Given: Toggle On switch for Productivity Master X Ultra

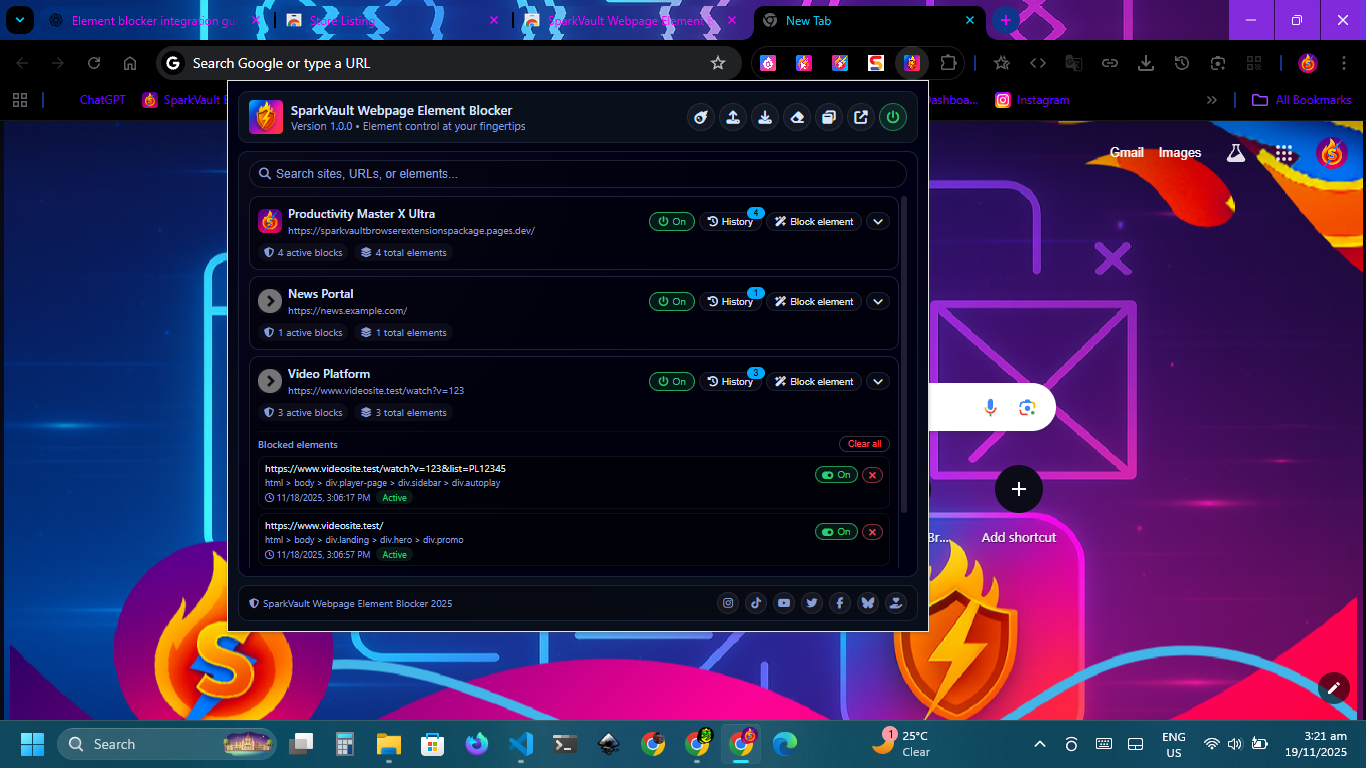Looking at the screenshot, I should [x=672, y=222].
